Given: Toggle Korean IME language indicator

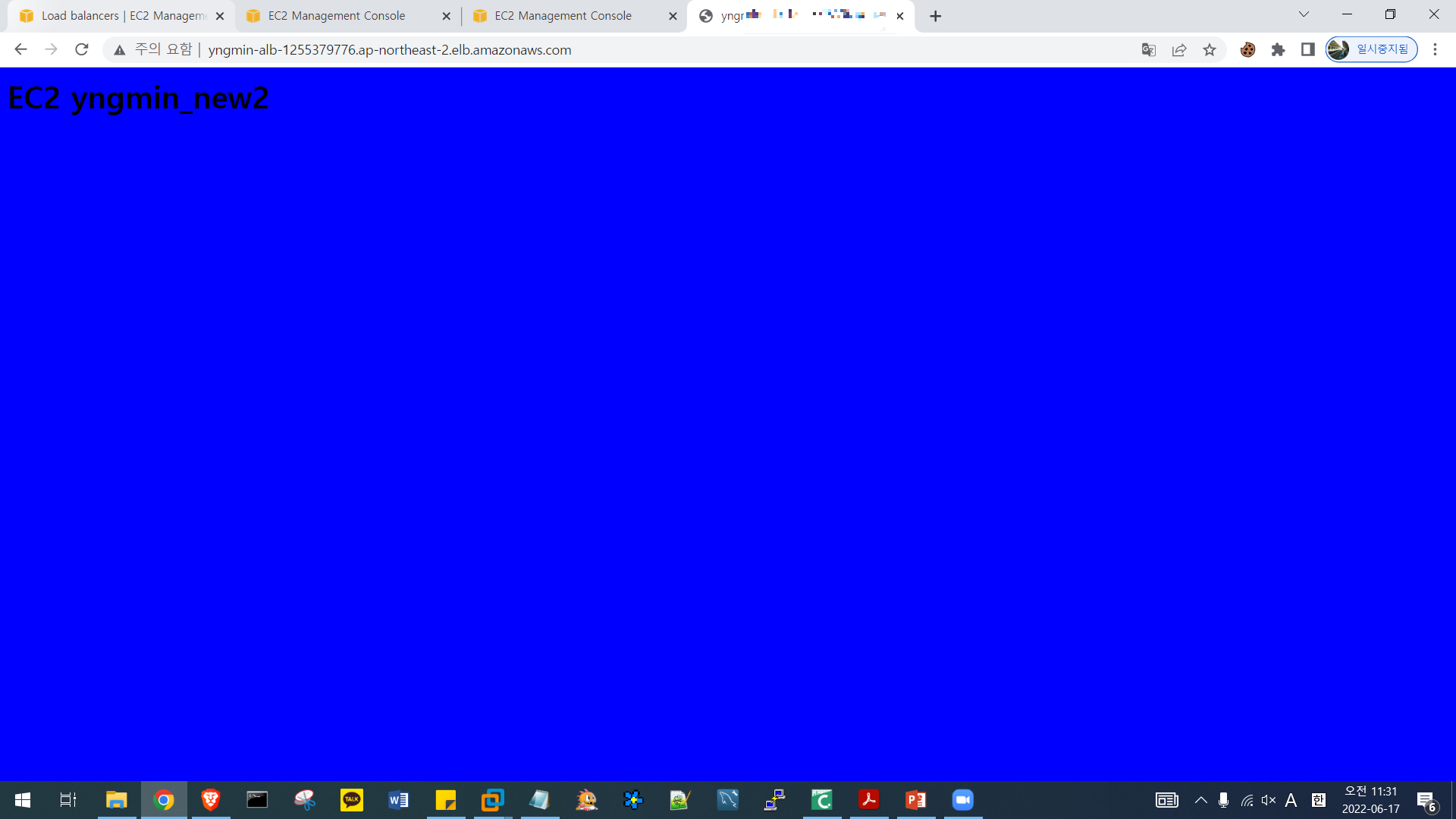Looking at the screenshot, I should [x=1319, y=800].
